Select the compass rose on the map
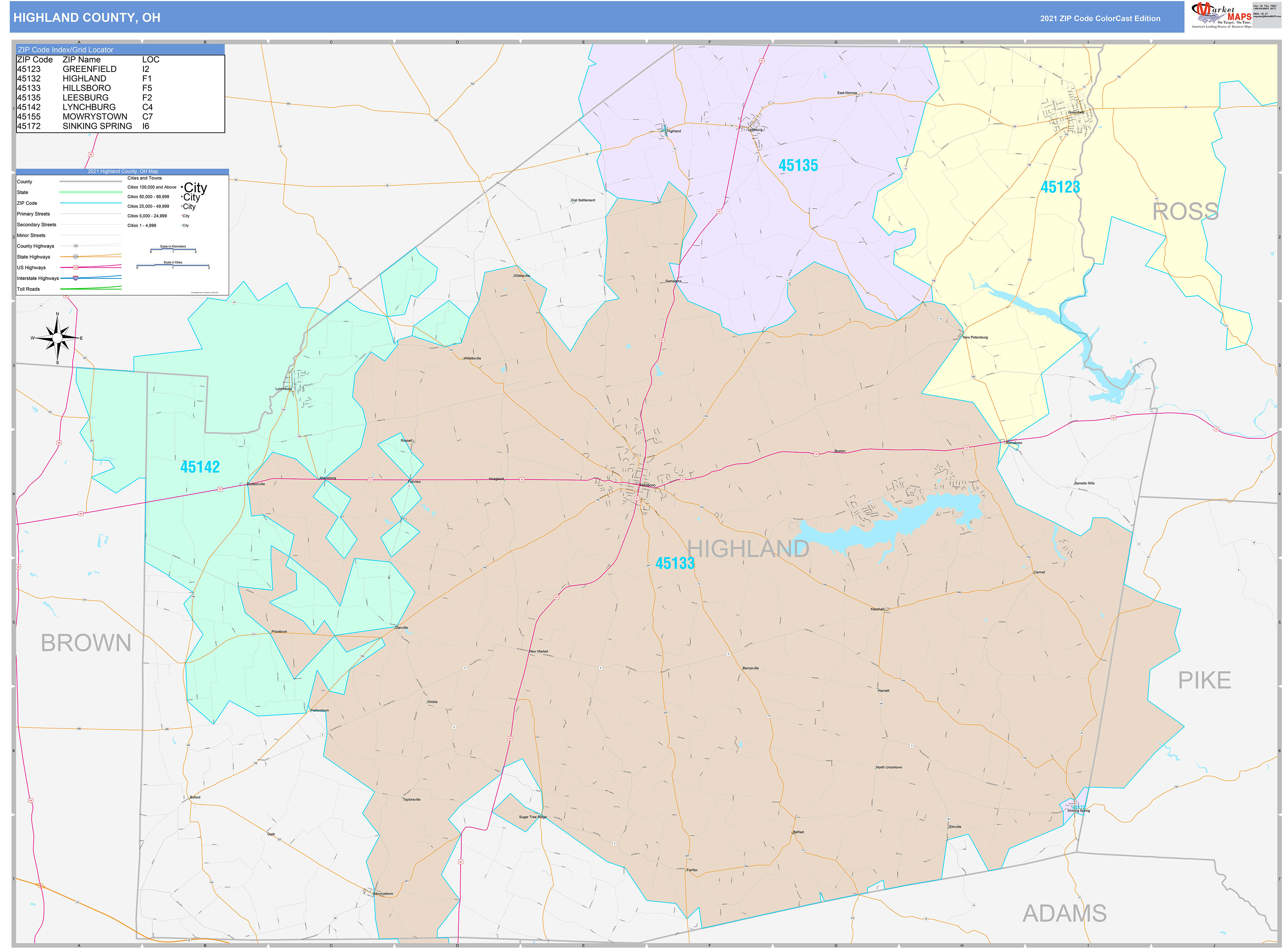 [57, 338]
